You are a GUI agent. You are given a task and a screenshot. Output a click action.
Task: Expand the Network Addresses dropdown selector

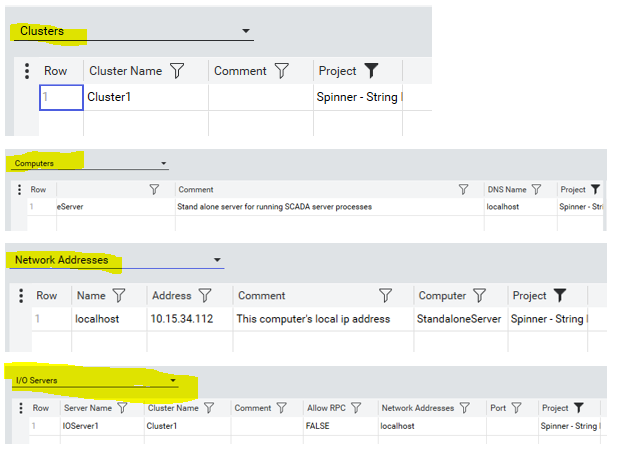pyautogui.click(x=217, y=260)
